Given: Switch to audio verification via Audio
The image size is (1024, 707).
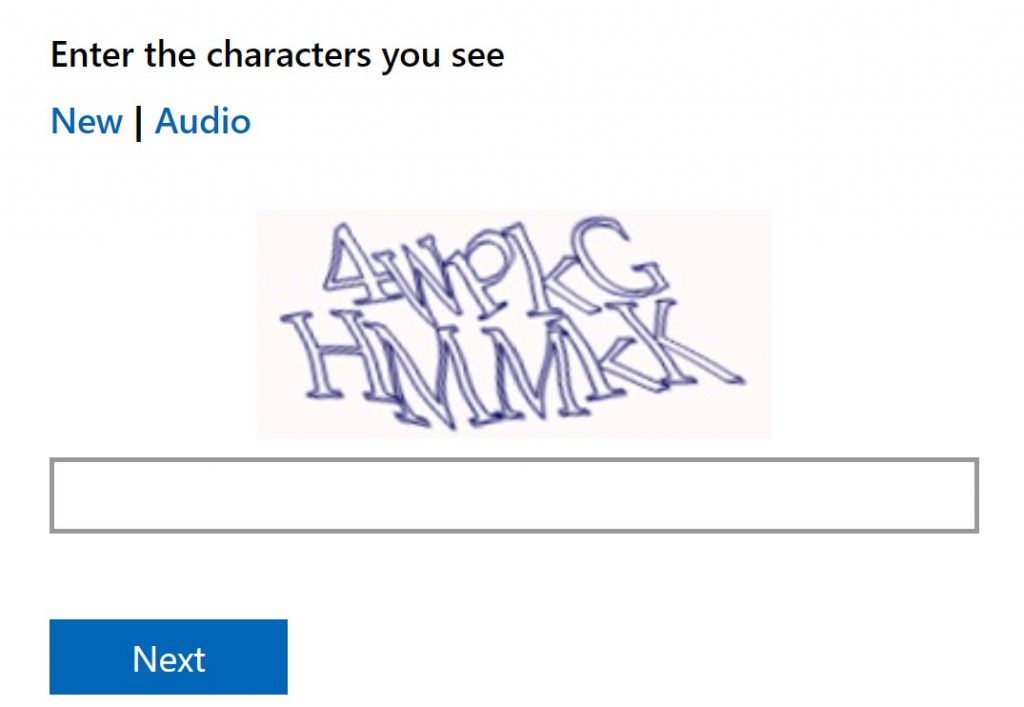Looking at the screenshot, I should (202, 121).
